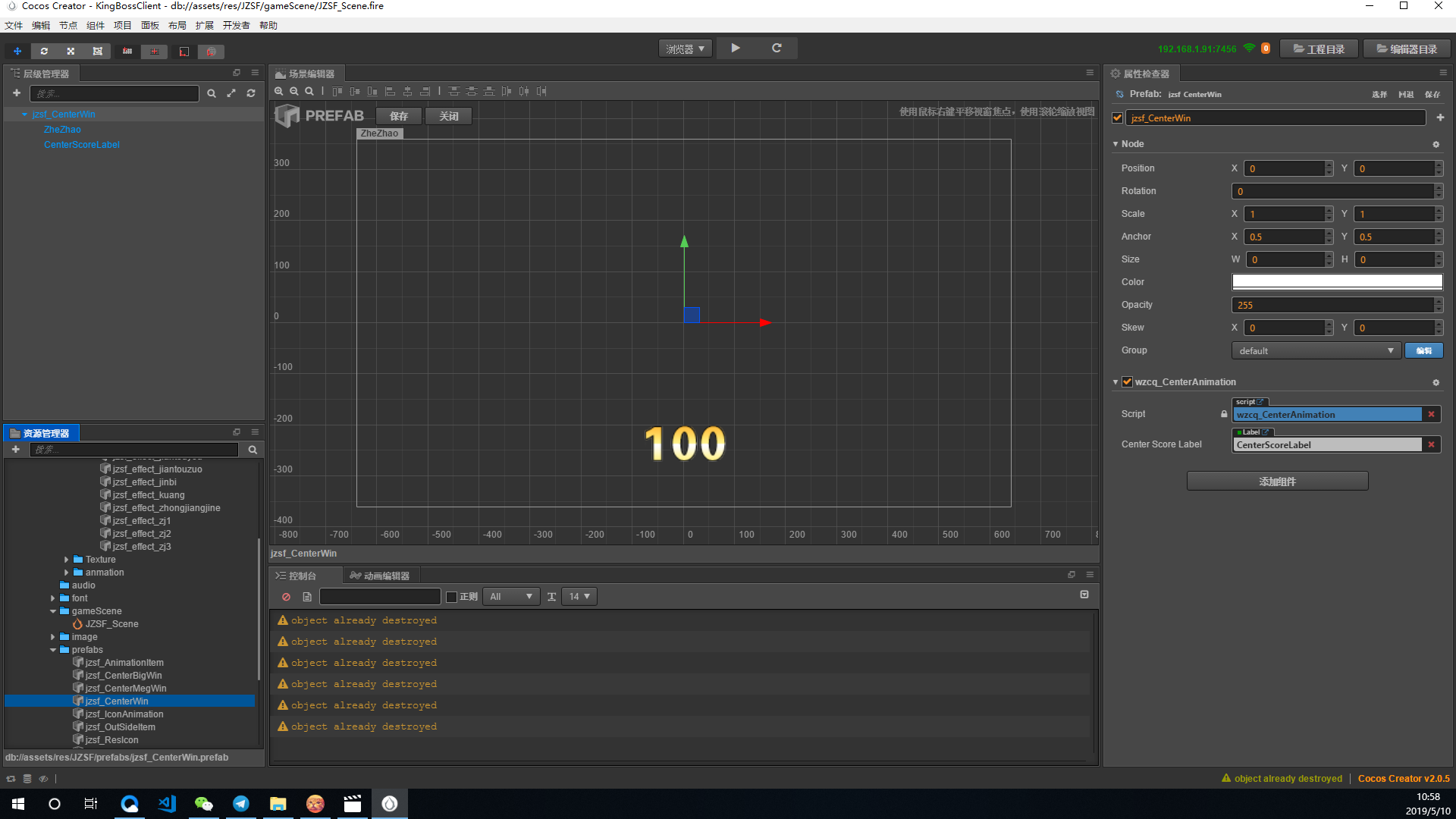Open the 项目 menu

tap(122, 26)
